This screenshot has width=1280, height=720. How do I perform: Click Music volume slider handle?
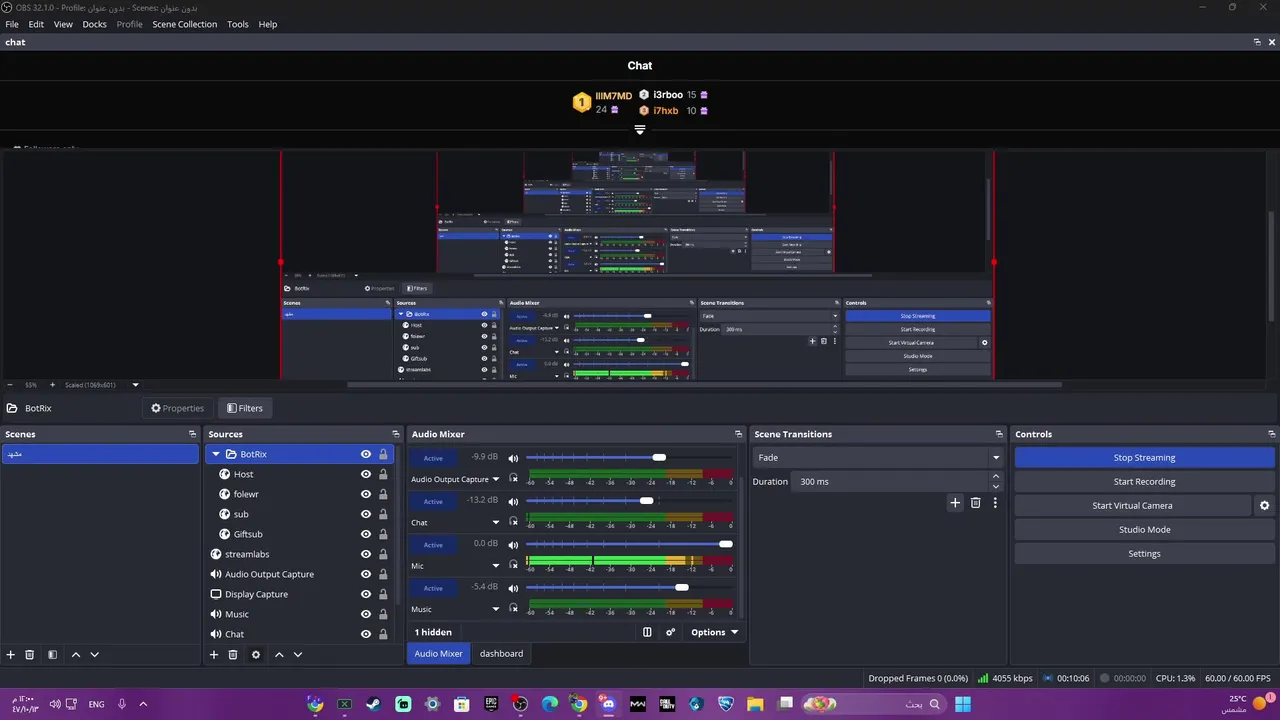(682, 588)
